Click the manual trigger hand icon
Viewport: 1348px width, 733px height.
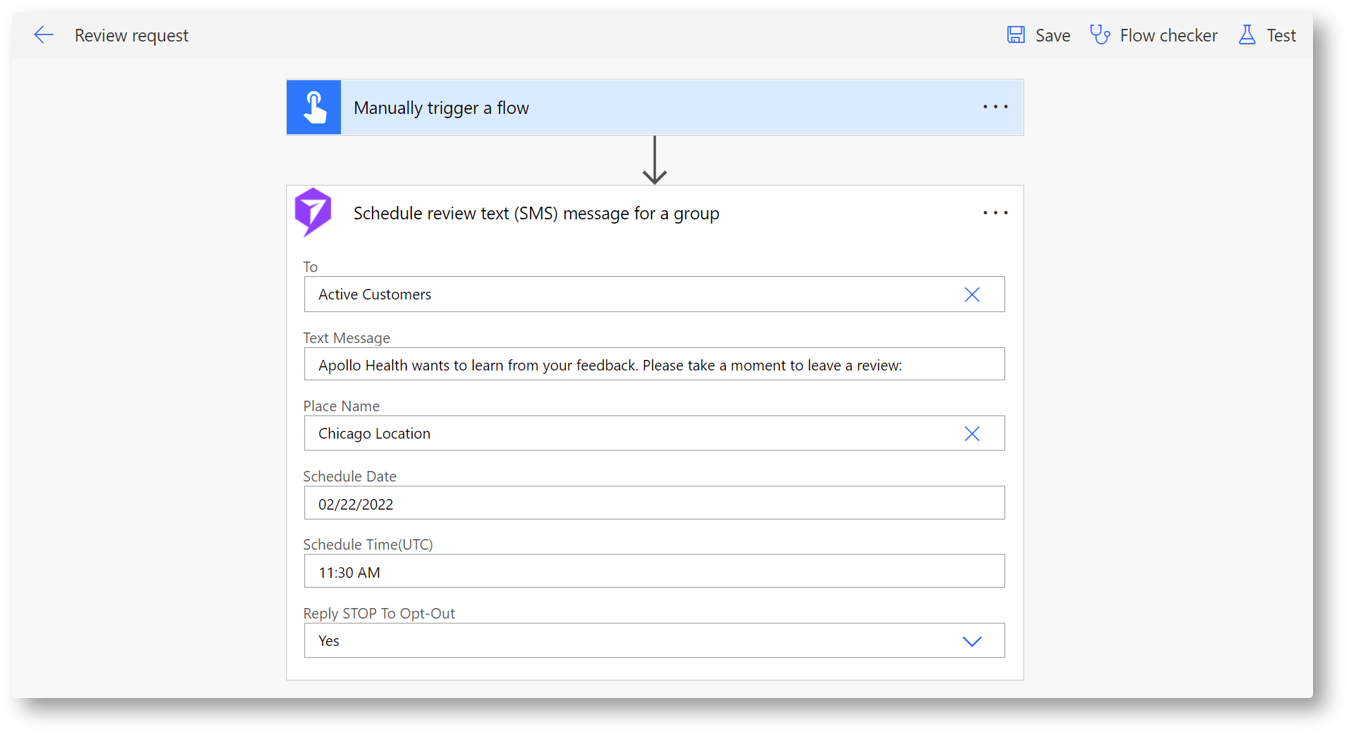[314, 108]
